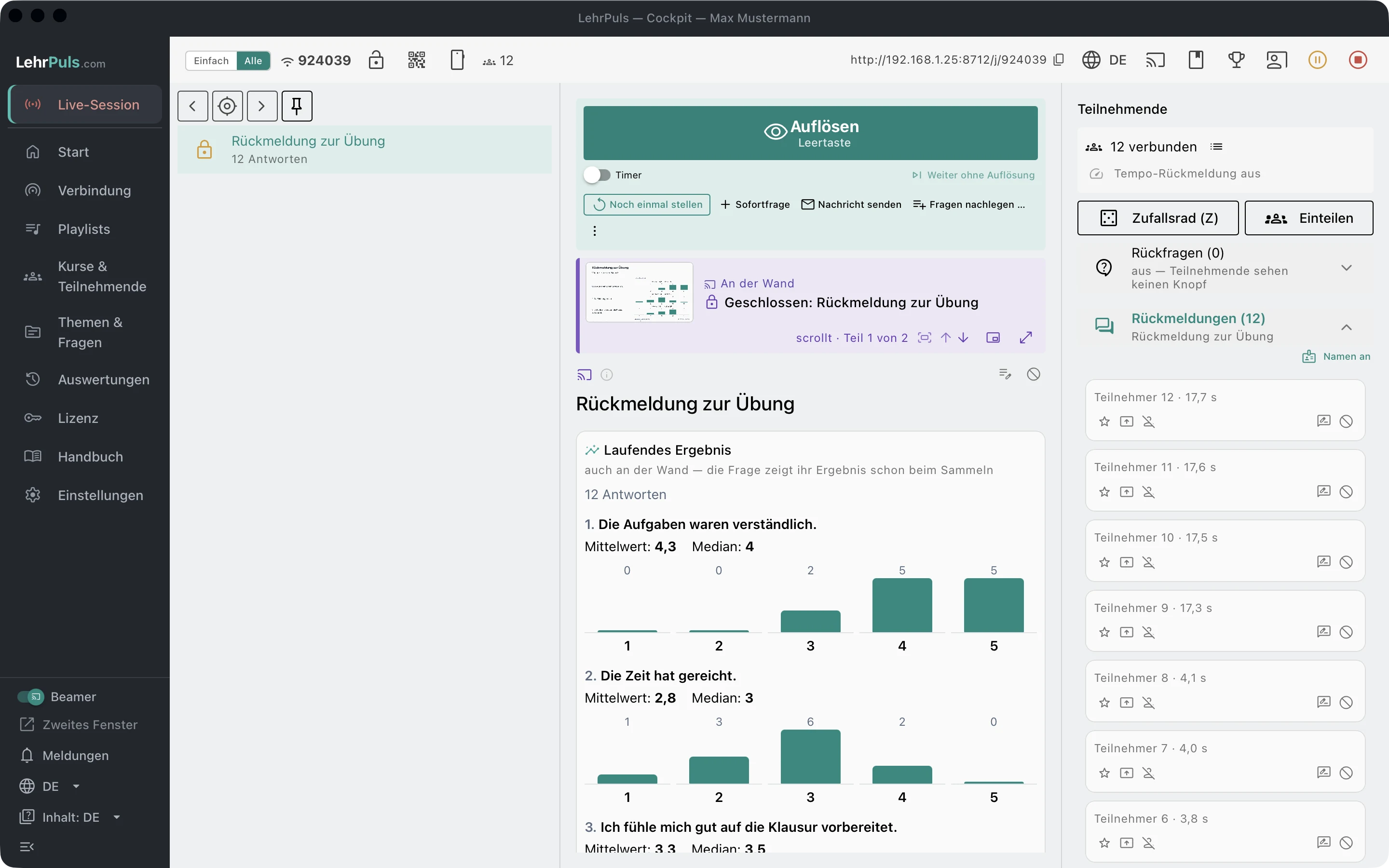Open the Zufallsrad (Z) button
The width and height of the screenshot is (1389, 868).
(x=1157, y=218)
